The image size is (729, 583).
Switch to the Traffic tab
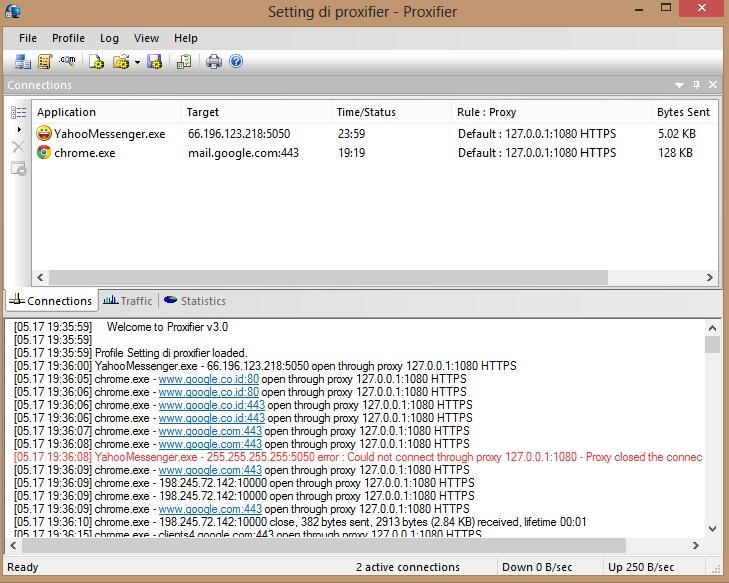click(128, 301)
